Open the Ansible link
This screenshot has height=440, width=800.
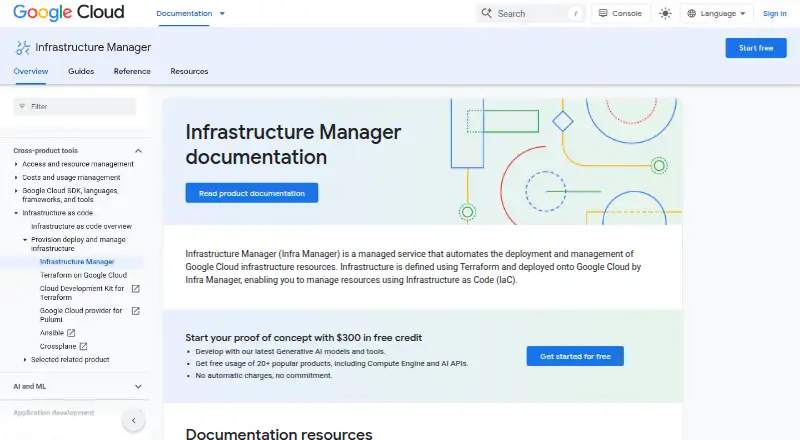click(52, 333)
